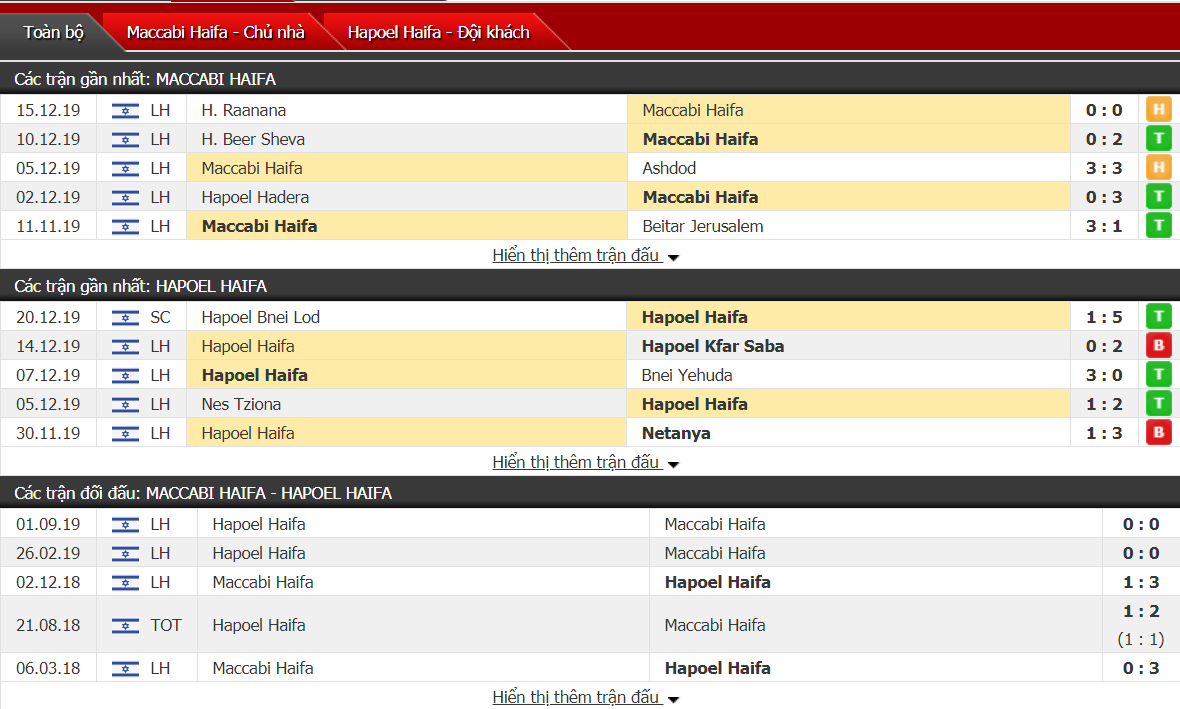The width and height of the screenshot is (1180, 709).
Task: Click Hapoel Kfar Saba team name
Action: click(713, 346)
